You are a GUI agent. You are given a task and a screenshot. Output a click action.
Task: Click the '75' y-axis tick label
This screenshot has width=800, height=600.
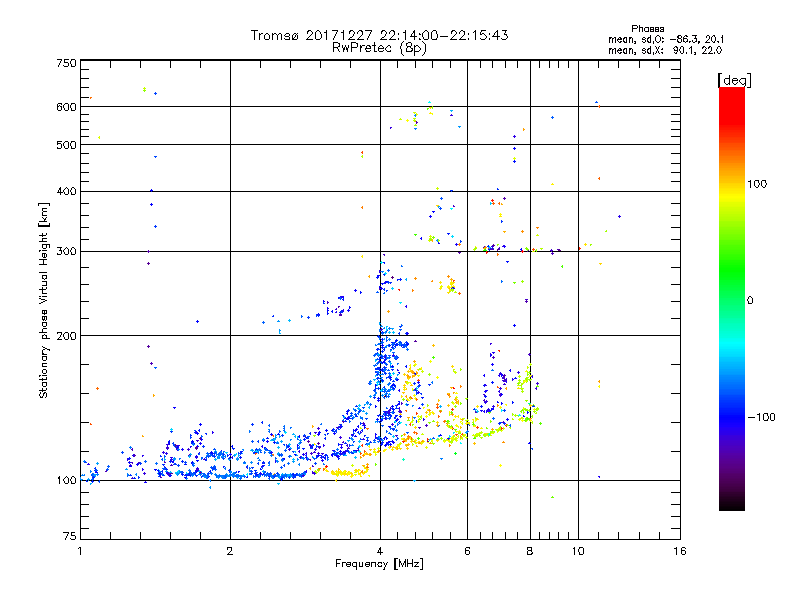coord(70,536)
